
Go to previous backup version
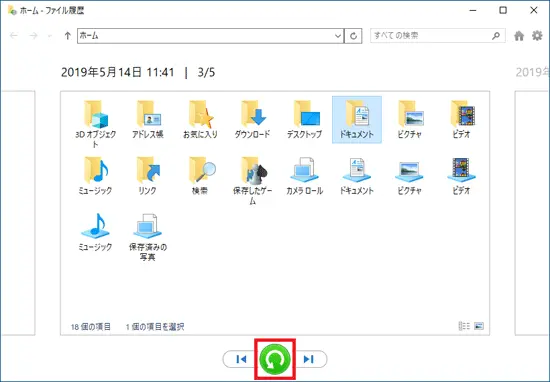coord(240,359)
